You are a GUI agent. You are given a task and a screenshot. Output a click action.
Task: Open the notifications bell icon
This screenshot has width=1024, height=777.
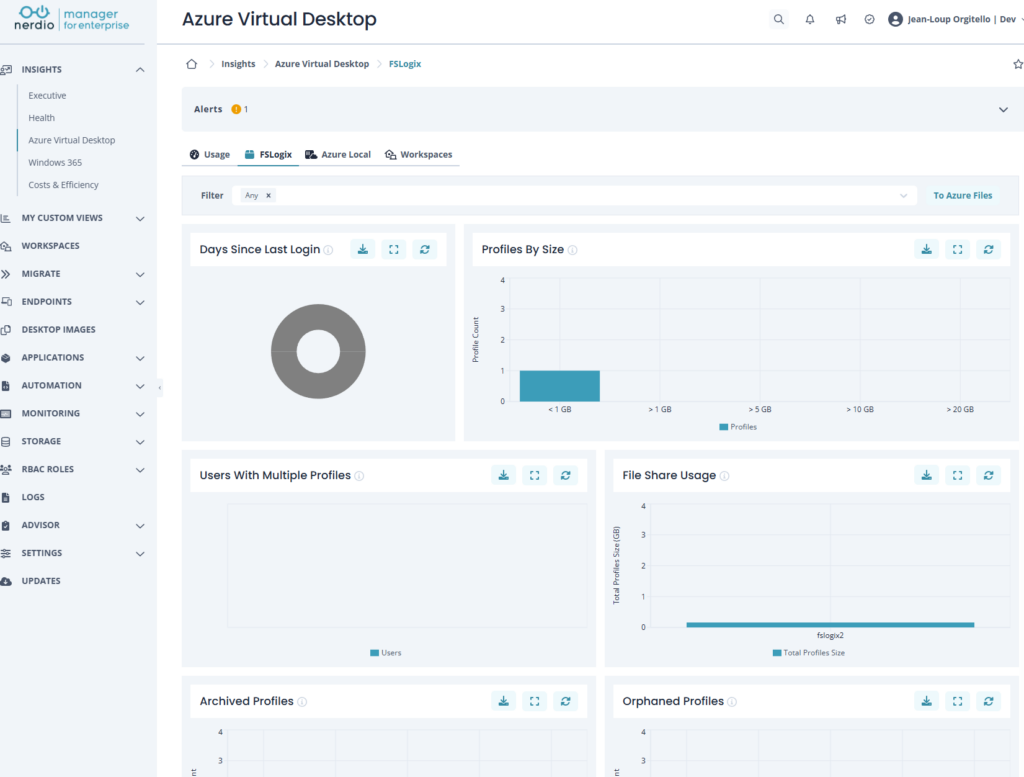pos(810,20)
